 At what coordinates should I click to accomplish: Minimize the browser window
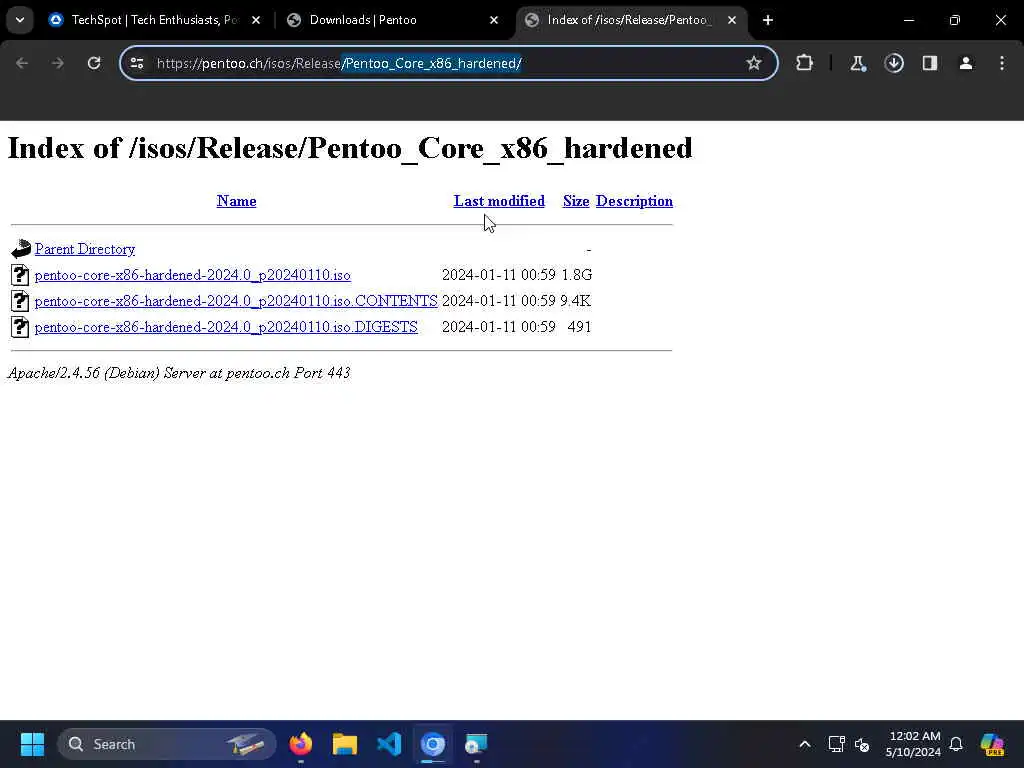[x=908, y=20]
